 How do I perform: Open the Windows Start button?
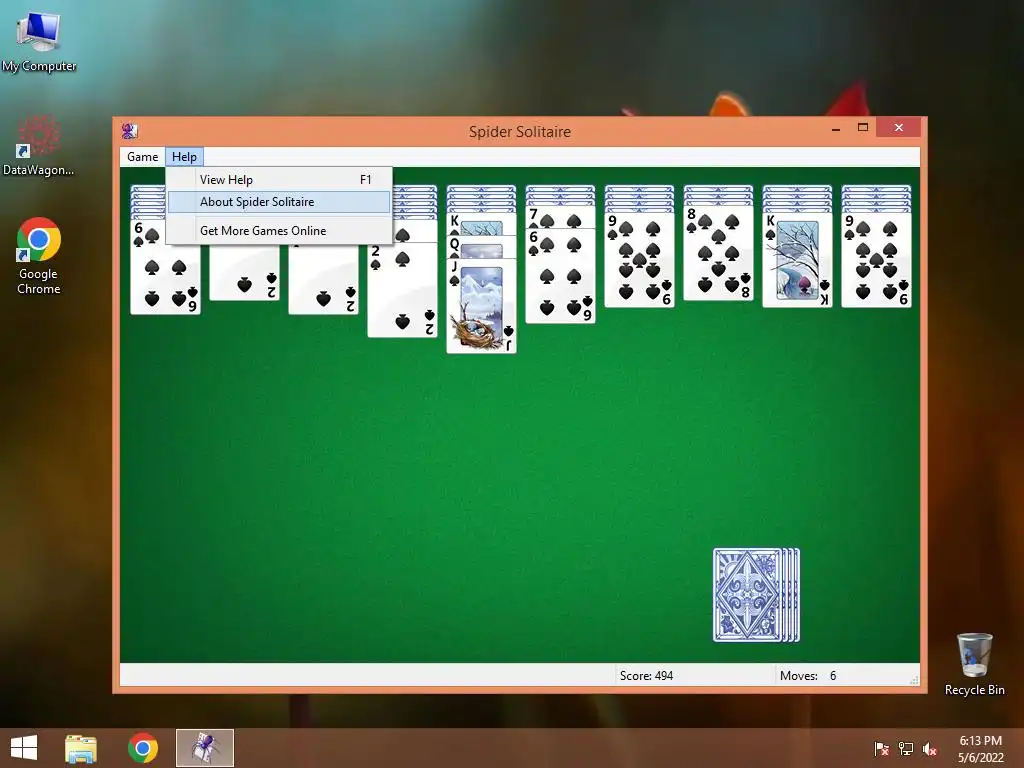[24, 748]
